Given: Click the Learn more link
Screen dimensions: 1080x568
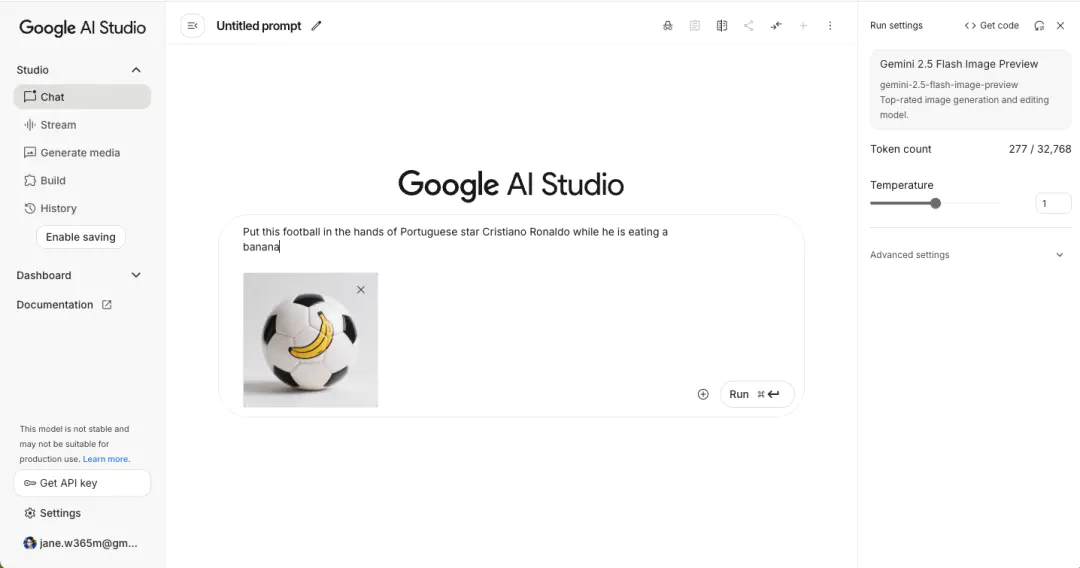Looking at the screenshot, I should point(105,459).
